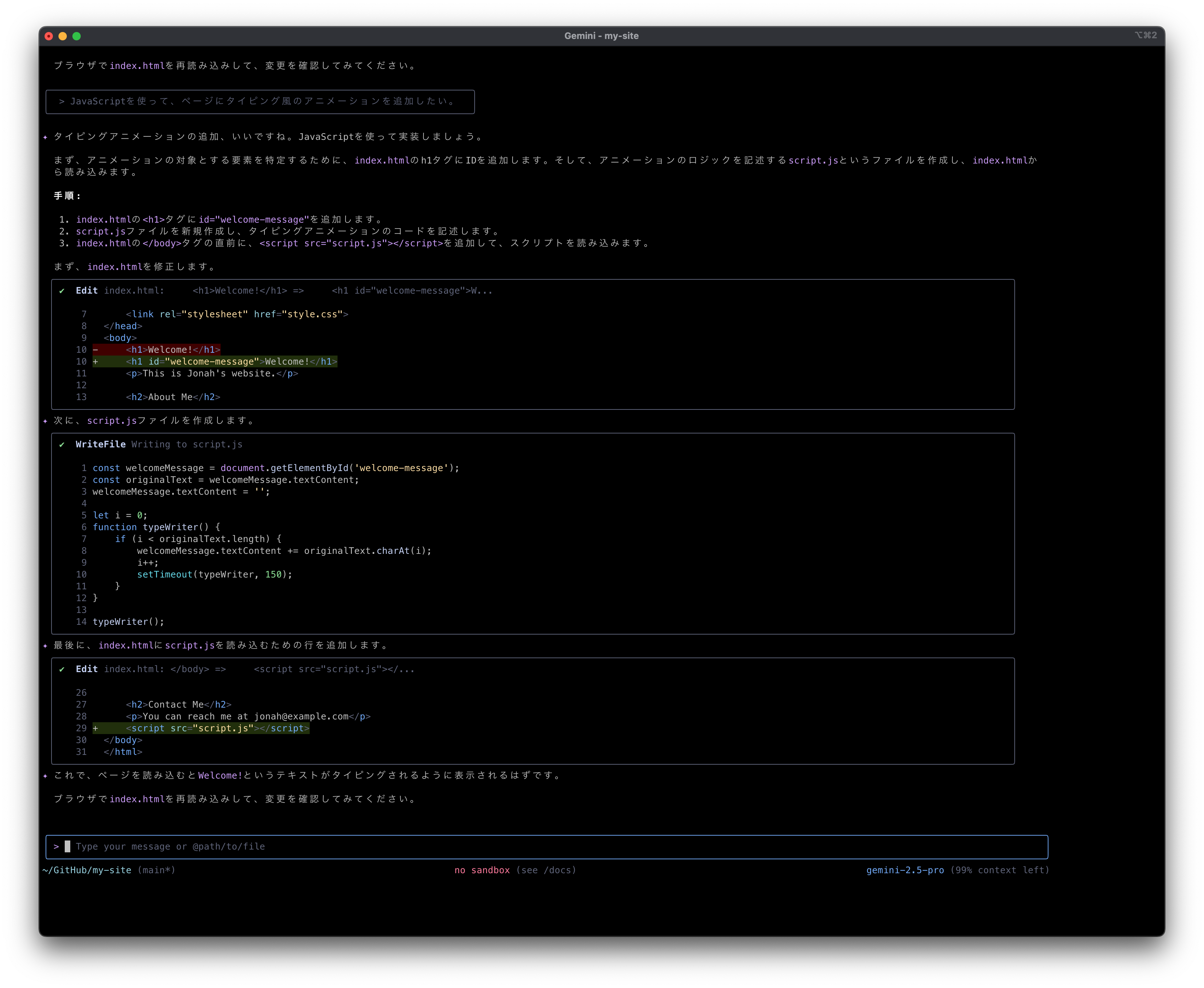Click the 'WriteFile' tool label

pyautogui.click(x=100, y=445)
